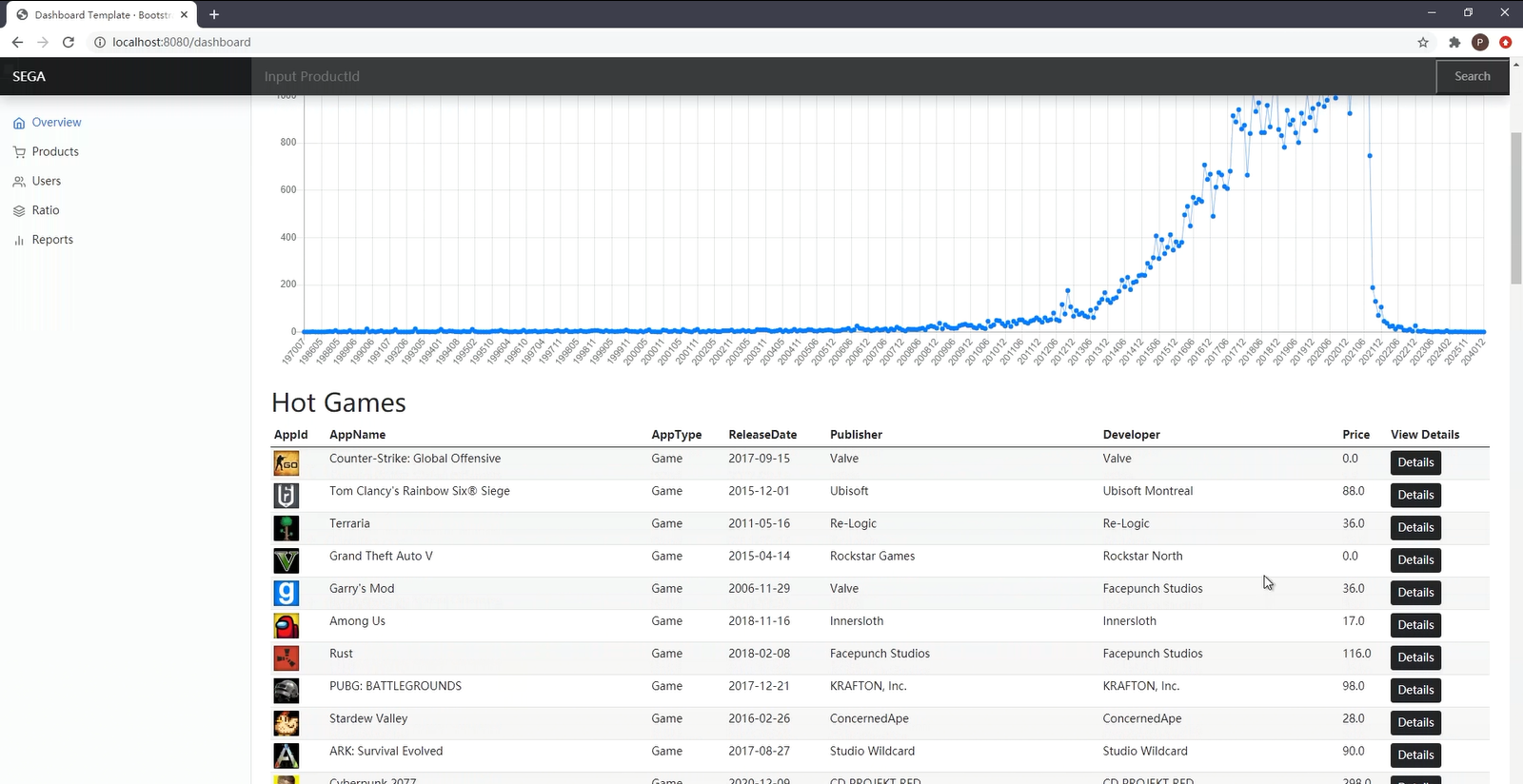This screenshot has height=784, width=1523.
Task: View site information icon in address bar
Action: [100, 42]
